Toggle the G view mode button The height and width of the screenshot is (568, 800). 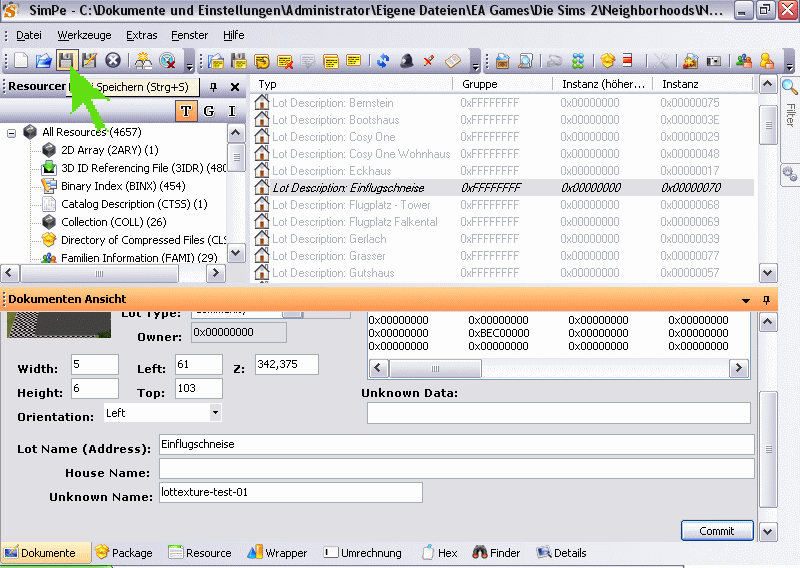coord(209,111)
